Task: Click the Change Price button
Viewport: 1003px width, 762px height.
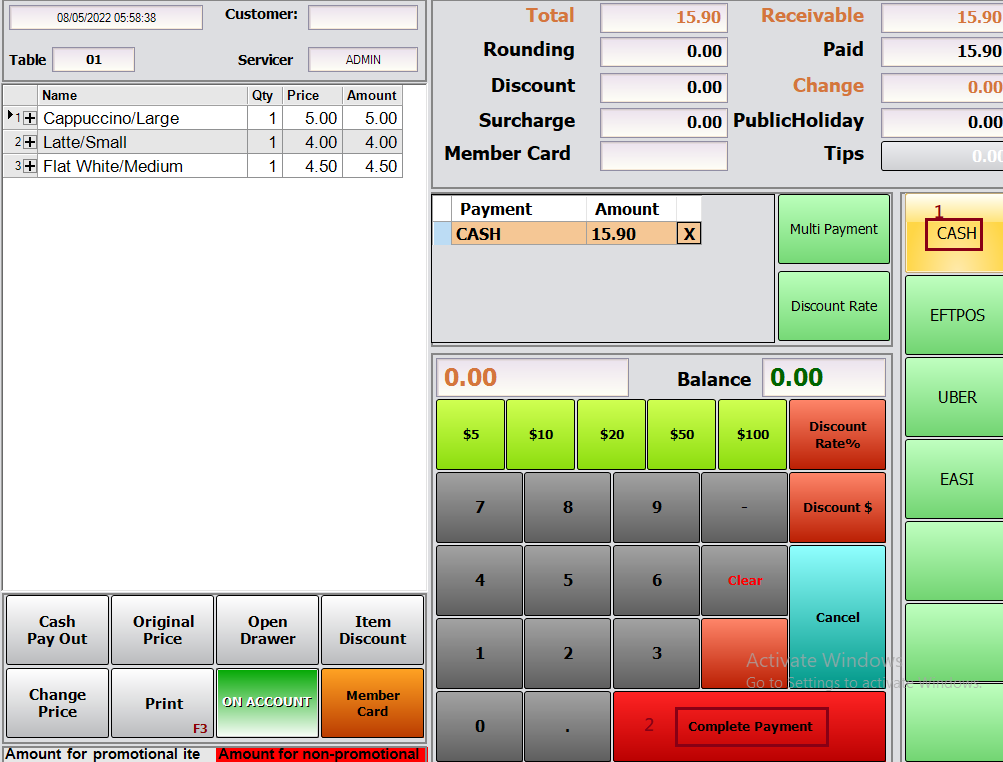Action: 57,703
